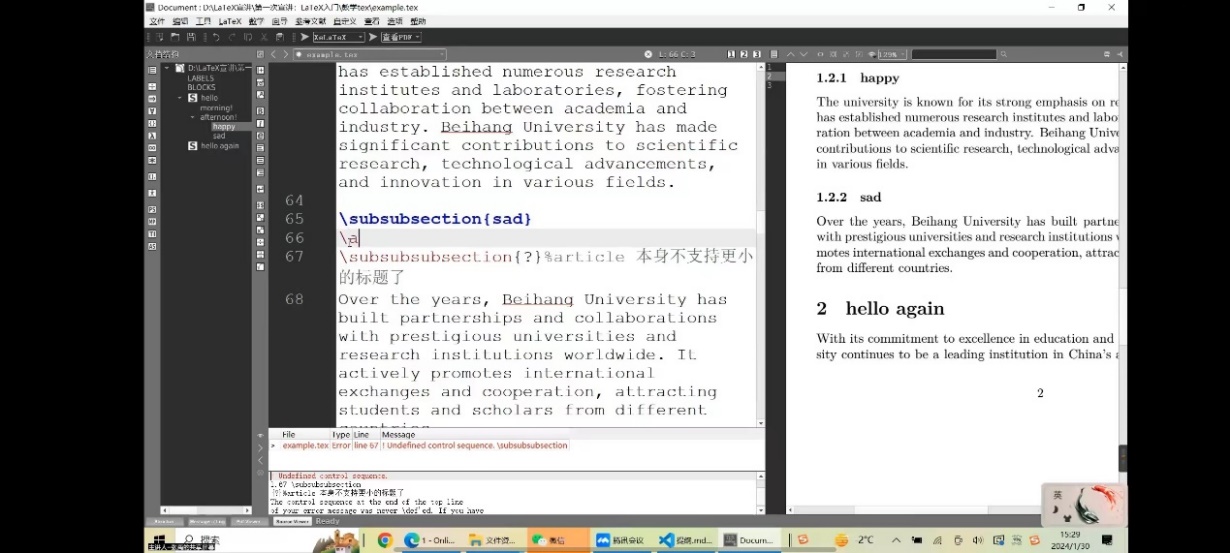The height and width of the screenshot is (553, 1230).
Task: Click the green compile arrow before XeLaTeX
Action: coord(305,37)
